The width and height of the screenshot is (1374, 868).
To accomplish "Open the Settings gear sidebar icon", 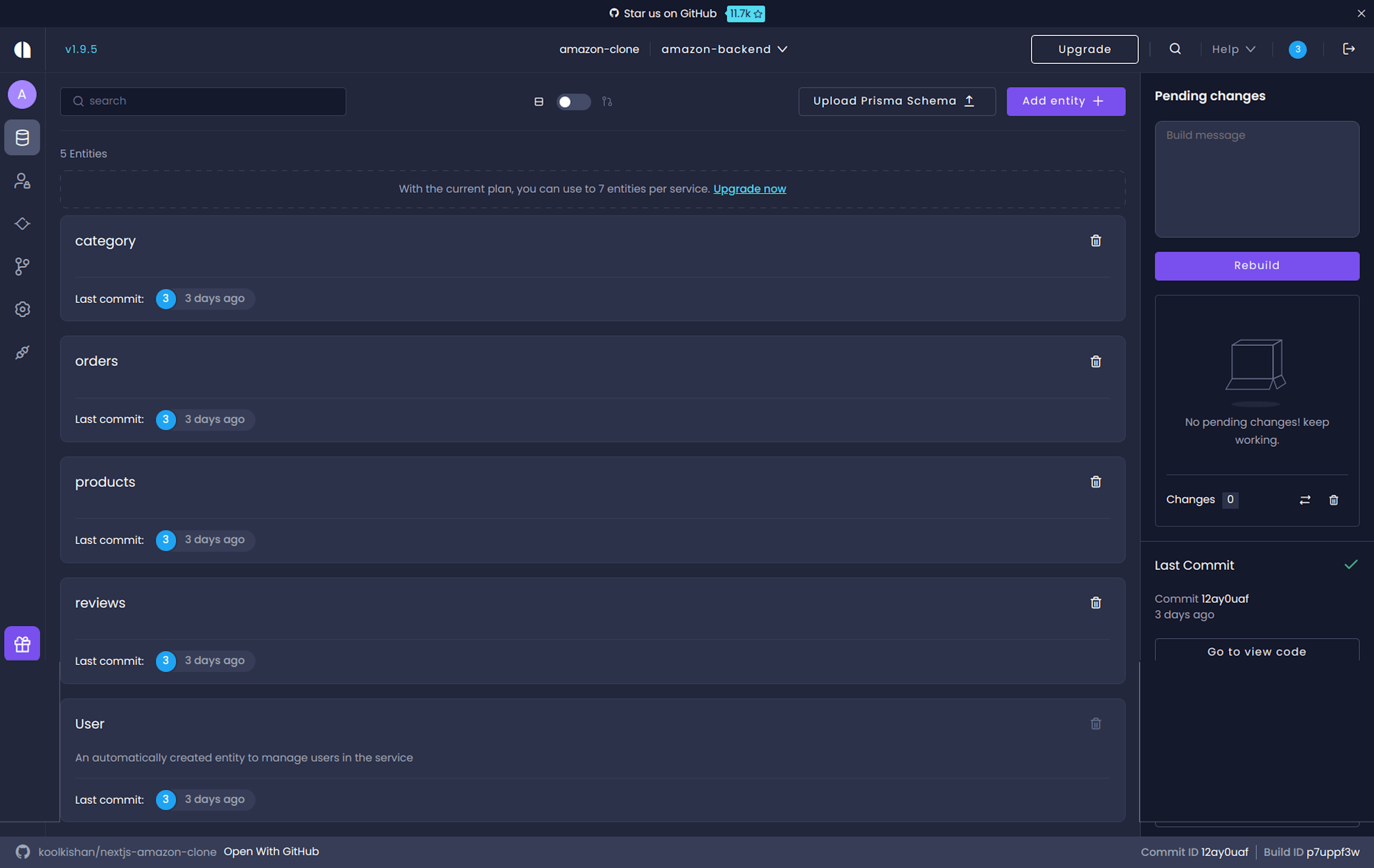I will 22,309.
